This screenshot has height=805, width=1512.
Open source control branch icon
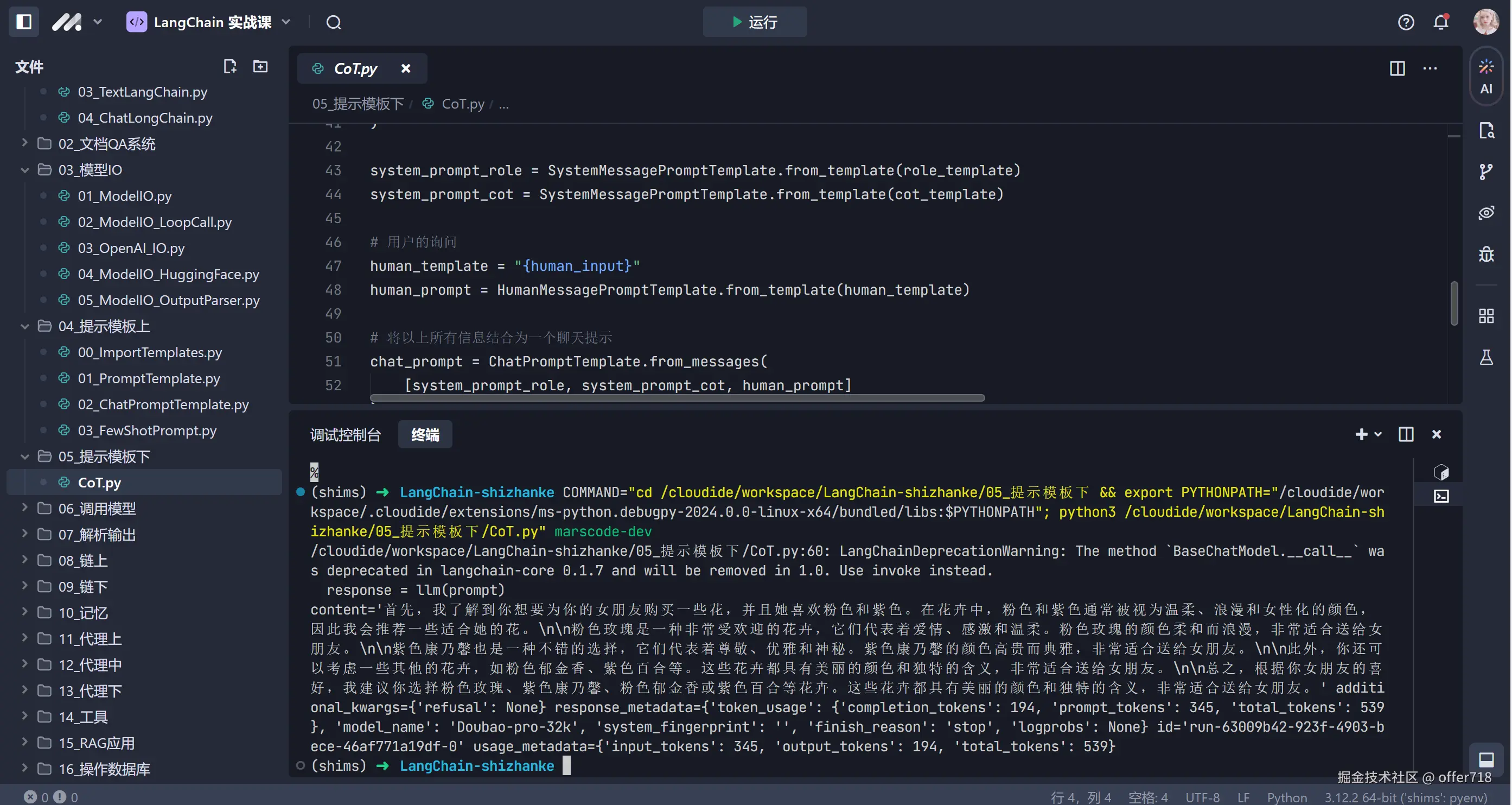(x=1485, y=172)
